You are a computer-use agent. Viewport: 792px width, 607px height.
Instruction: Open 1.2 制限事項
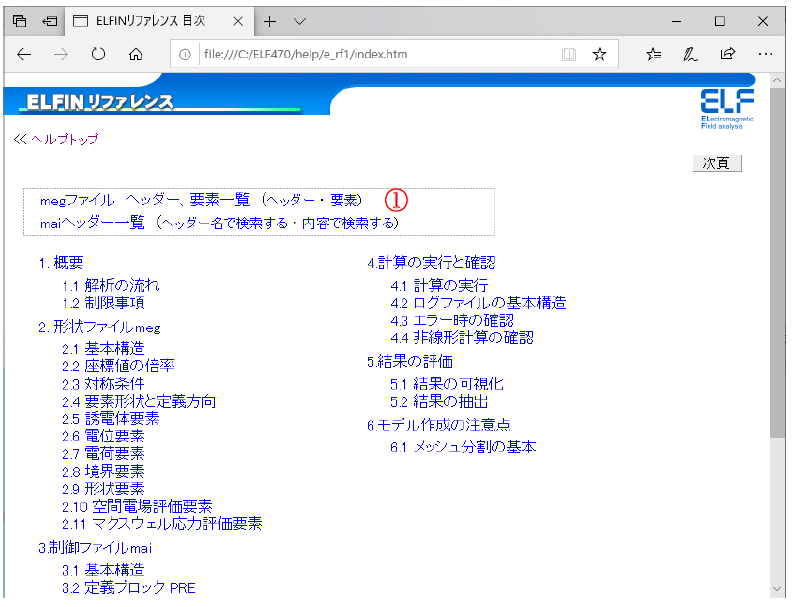click(104, 303)
